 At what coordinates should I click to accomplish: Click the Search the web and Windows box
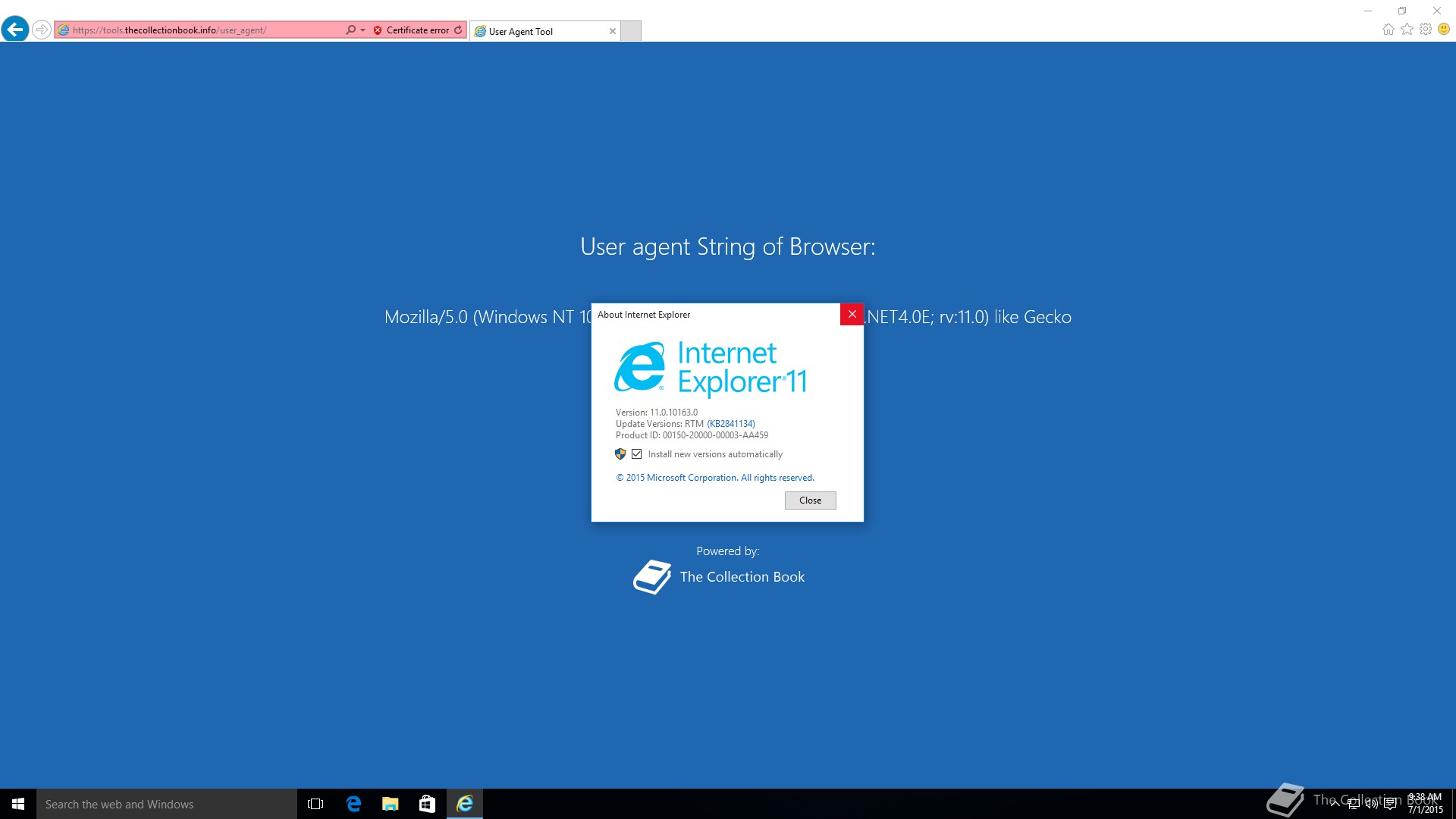[x=167, y=804]
